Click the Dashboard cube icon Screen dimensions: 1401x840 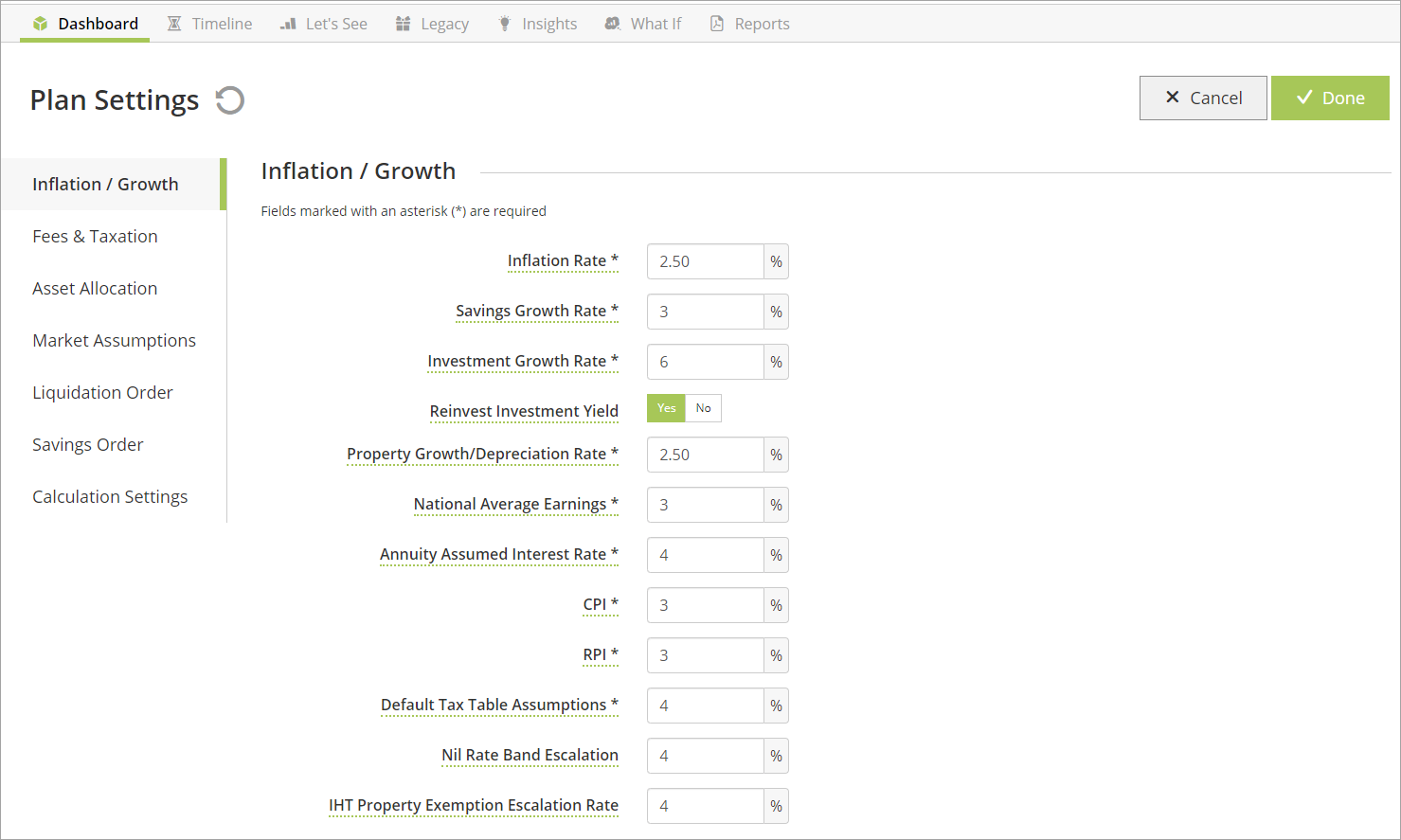(40, 24)
